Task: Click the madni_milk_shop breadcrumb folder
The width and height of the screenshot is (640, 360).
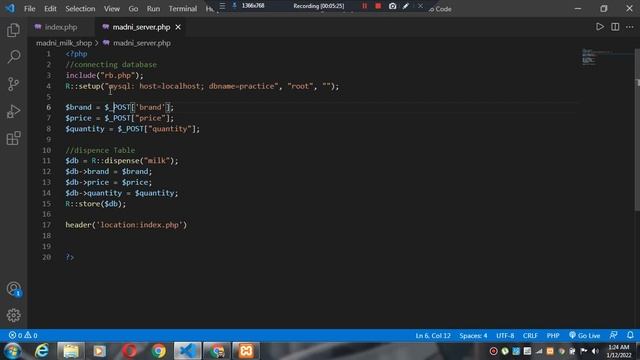Action: (x=64, y=43)
